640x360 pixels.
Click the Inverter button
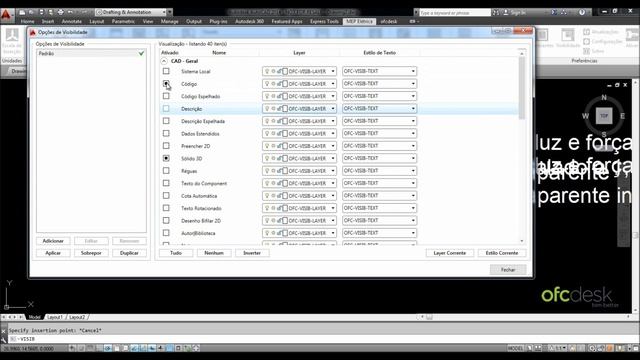[x=252, y=253]
